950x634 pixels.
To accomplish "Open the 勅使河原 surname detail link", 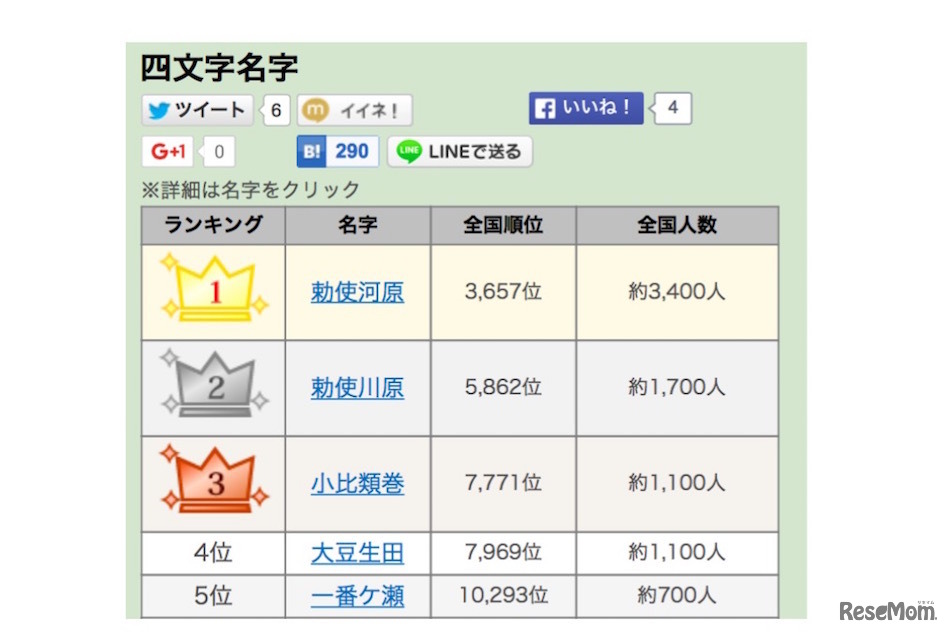I will [x=357, y=290].
